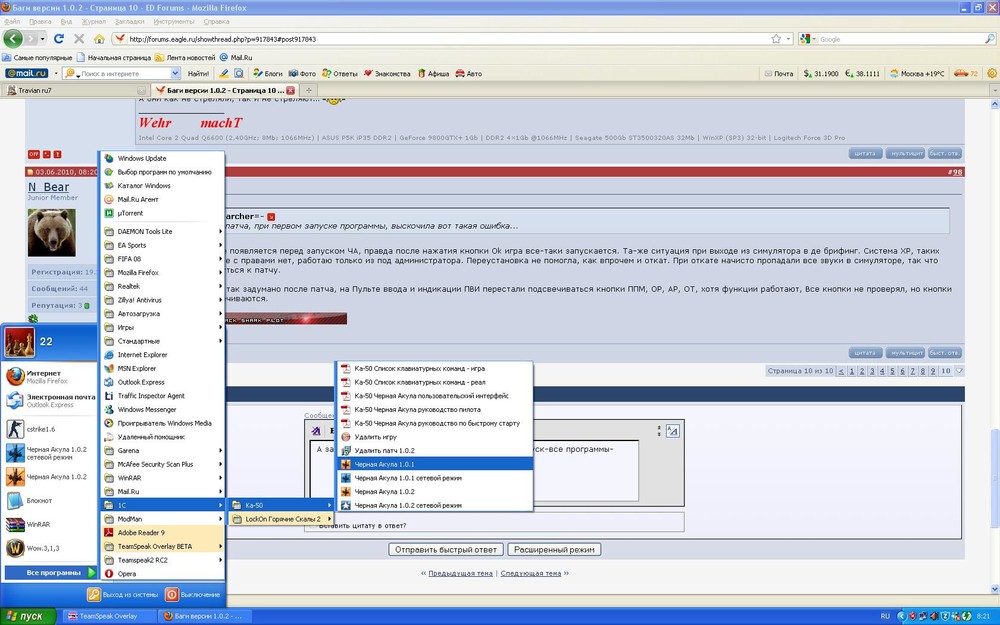Launch µTorrent from programs list
This screenshot has width=1000, height=625.
[163, 213]
